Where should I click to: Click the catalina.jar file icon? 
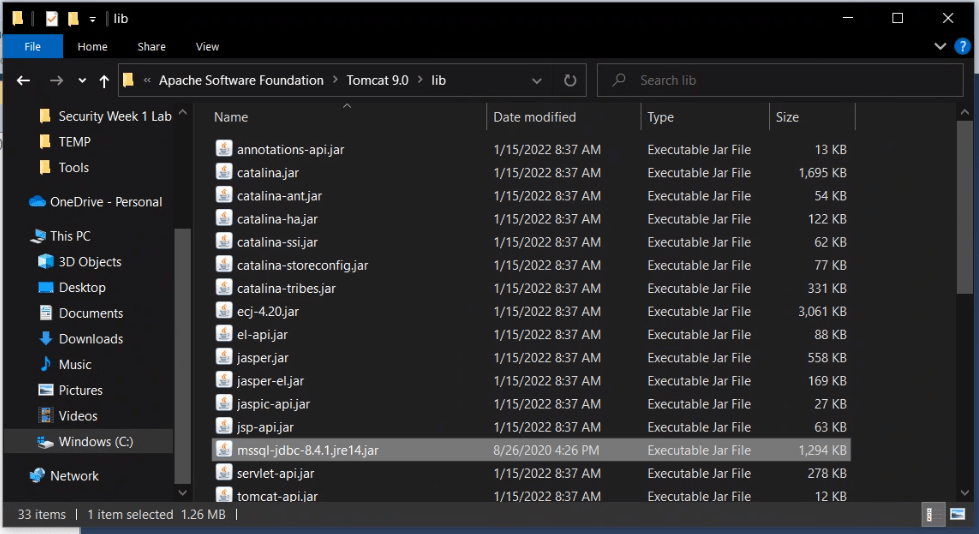click(224, 173)
